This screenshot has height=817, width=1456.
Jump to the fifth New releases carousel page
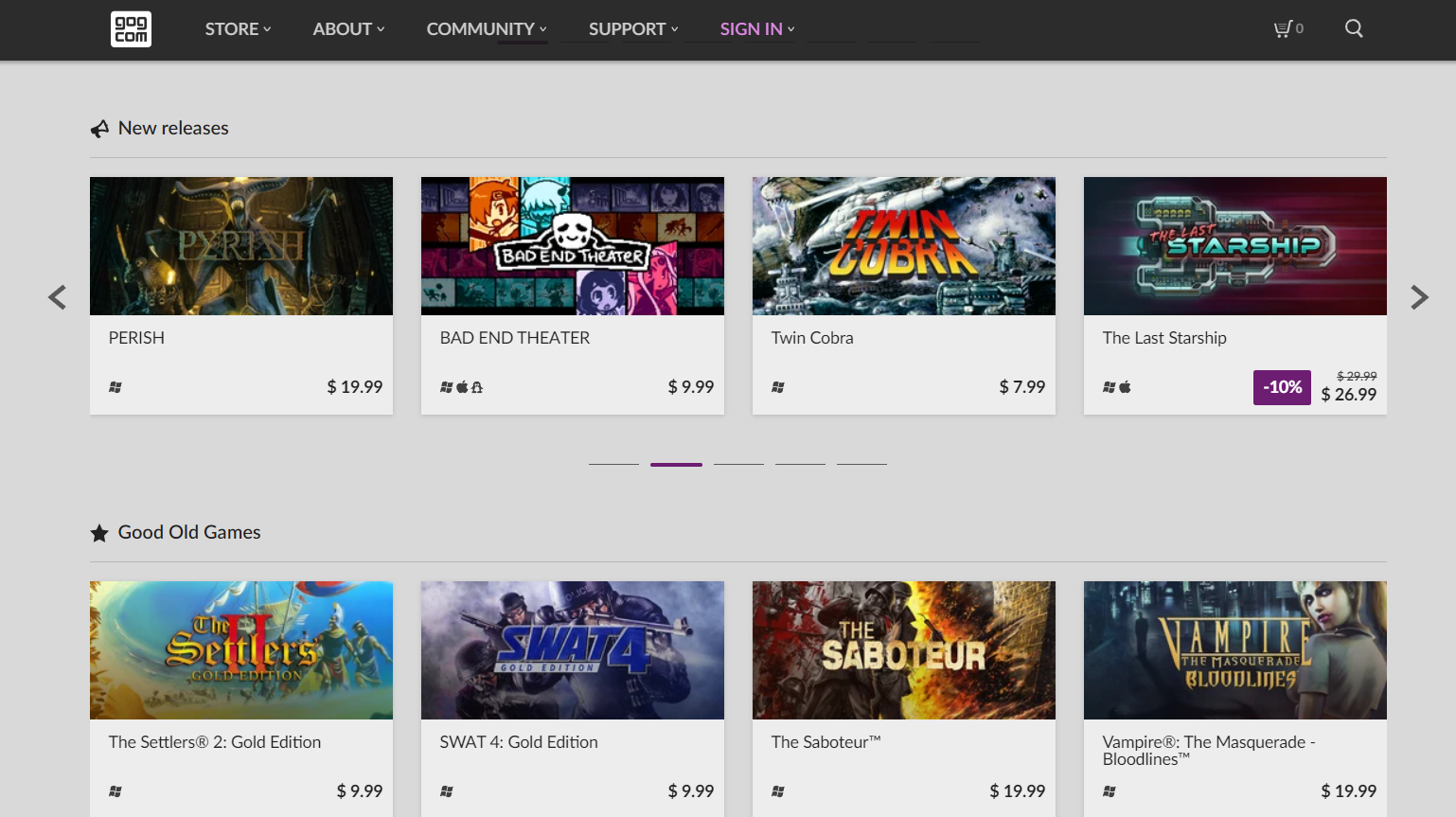tap(861, 464)
